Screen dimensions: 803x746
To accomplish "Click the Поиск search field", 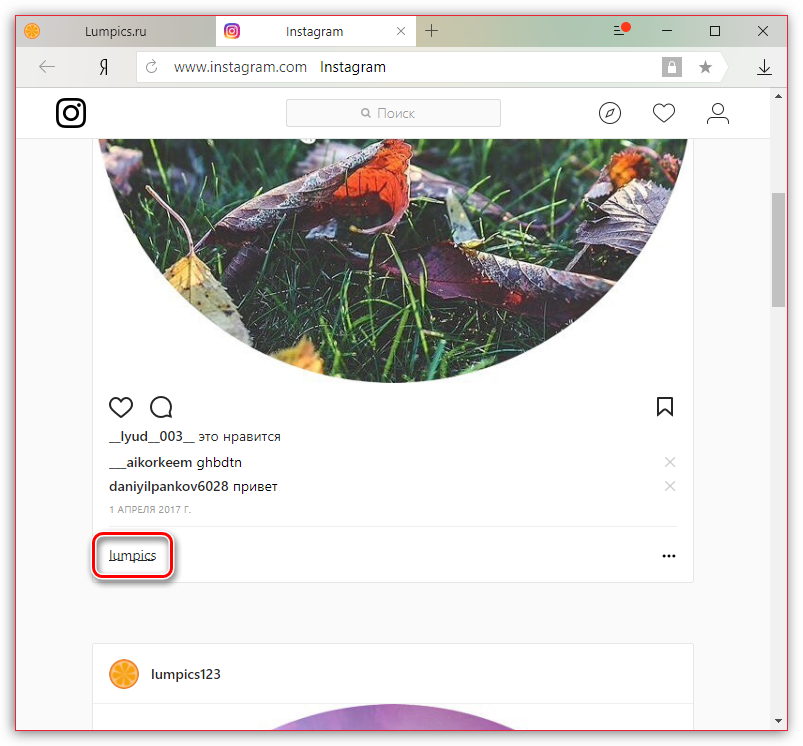I will pyautogui.click(x=393, y=113).
